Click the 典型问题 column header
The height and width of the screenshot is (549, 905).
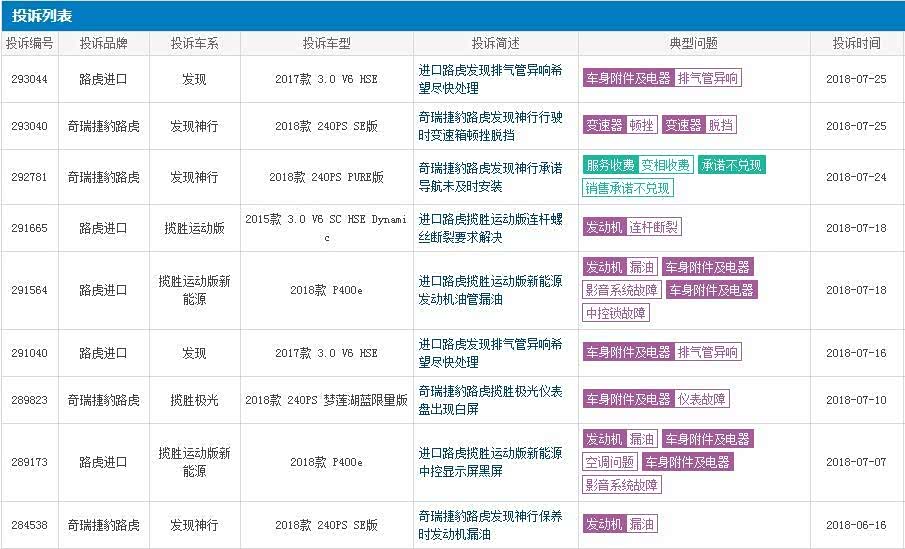[694, 44]
